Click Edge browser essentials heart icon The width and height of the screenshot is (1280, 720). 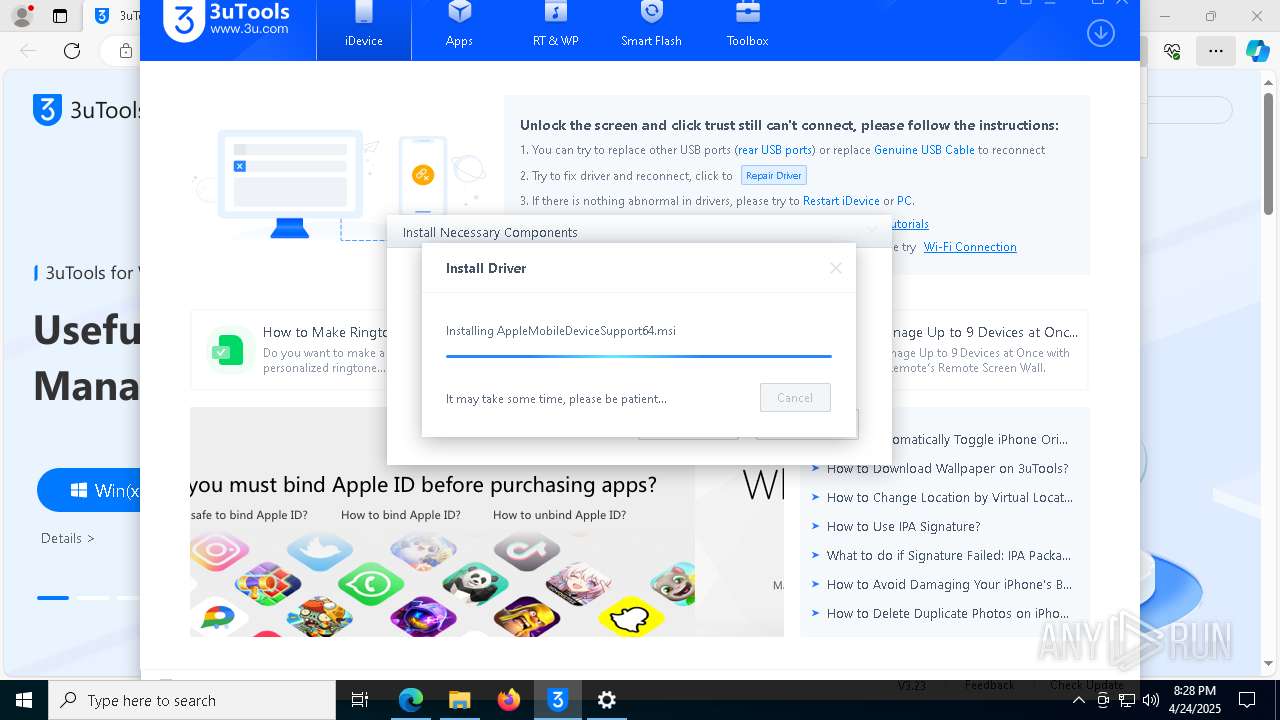click(1172, 51)
